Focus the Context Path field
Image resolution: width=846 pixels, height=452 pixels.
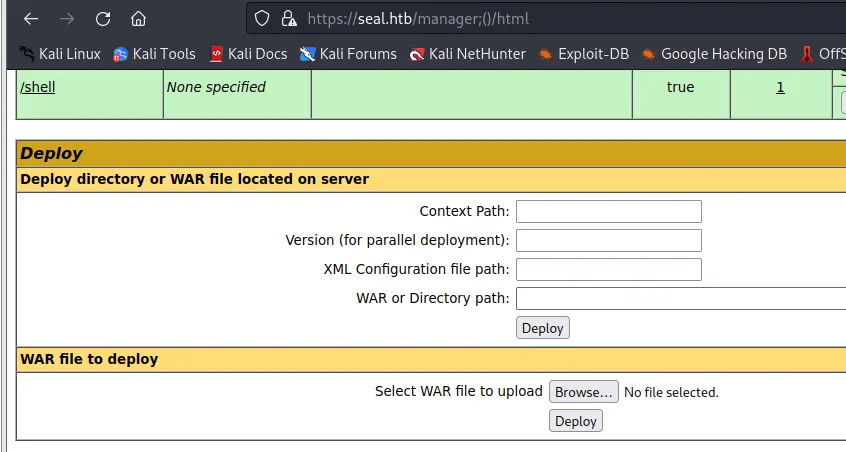(609, 211)
